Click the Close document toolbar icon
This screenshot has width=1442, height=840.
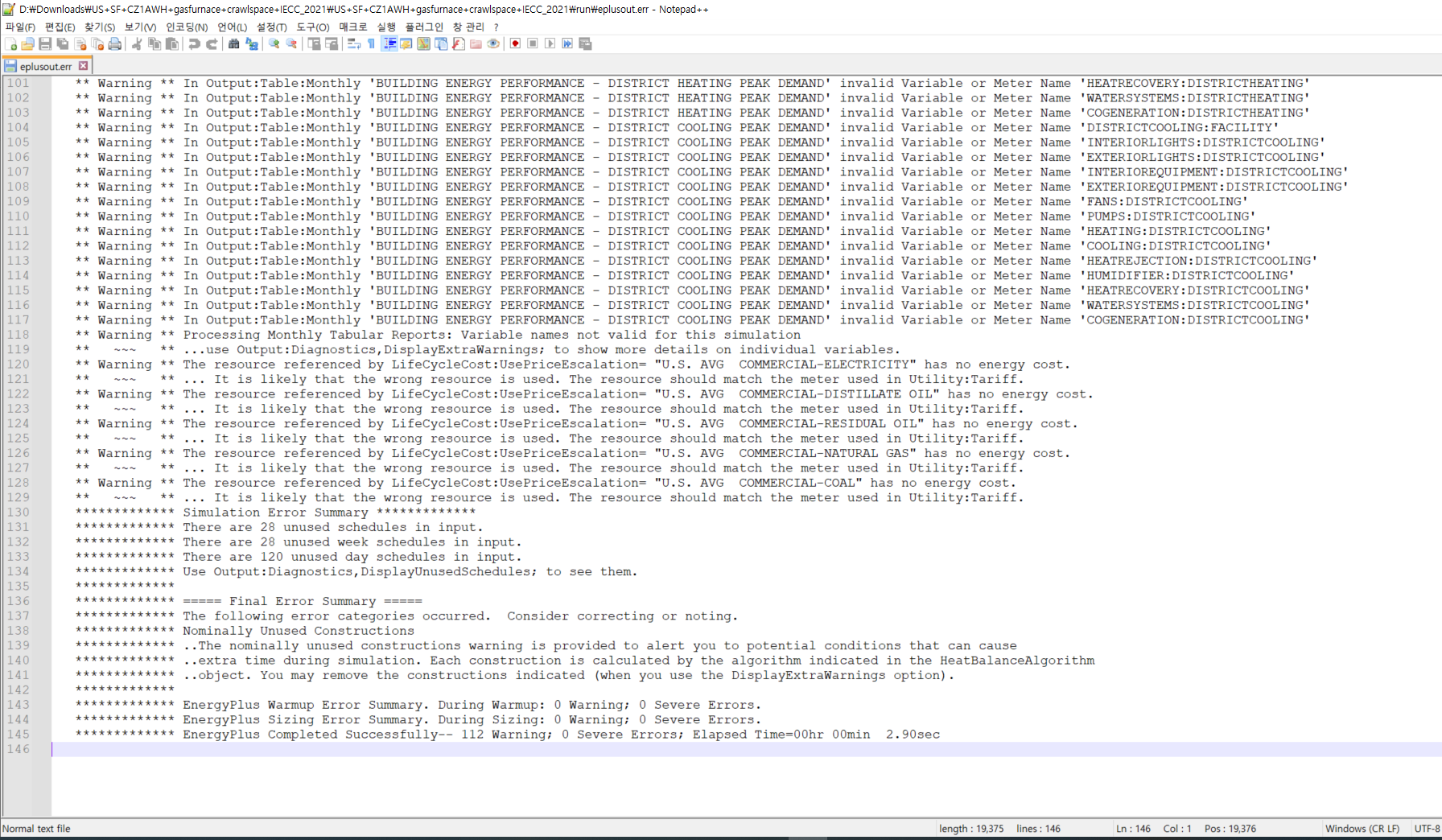click(80, 43)
